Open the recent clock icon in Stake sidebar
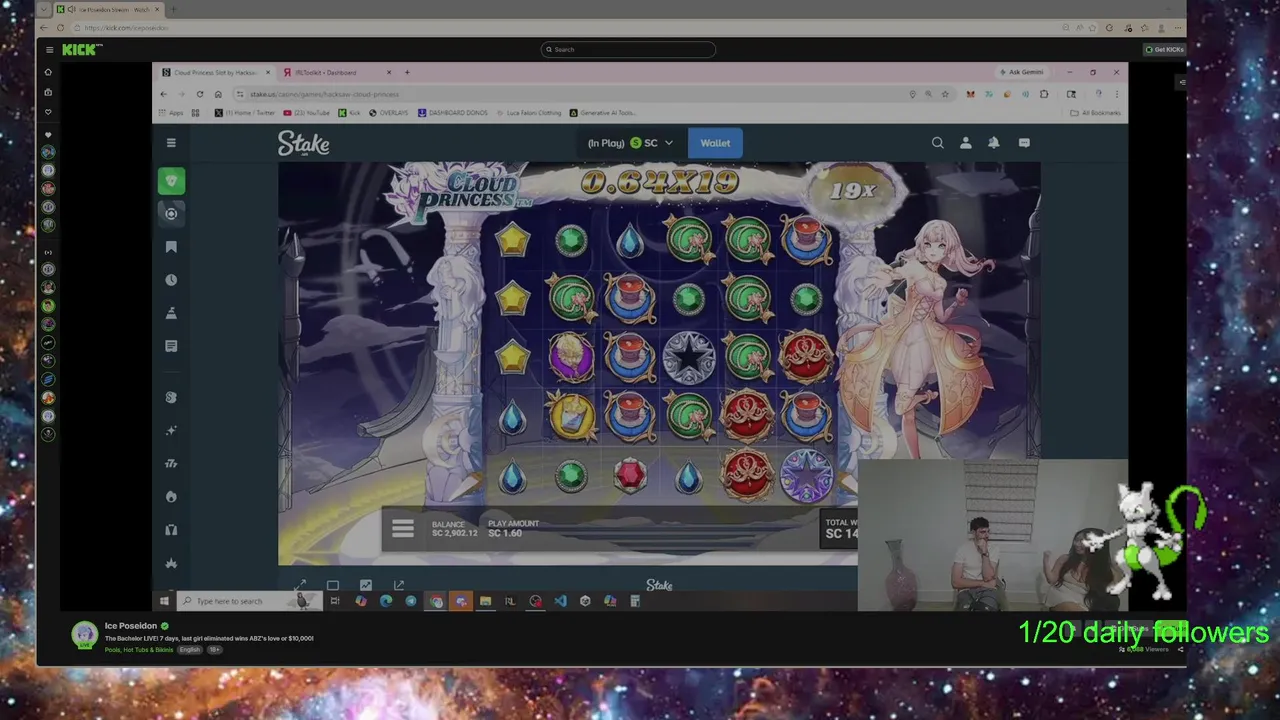Viewport: 1280px width, 720px height. (171, 280)
